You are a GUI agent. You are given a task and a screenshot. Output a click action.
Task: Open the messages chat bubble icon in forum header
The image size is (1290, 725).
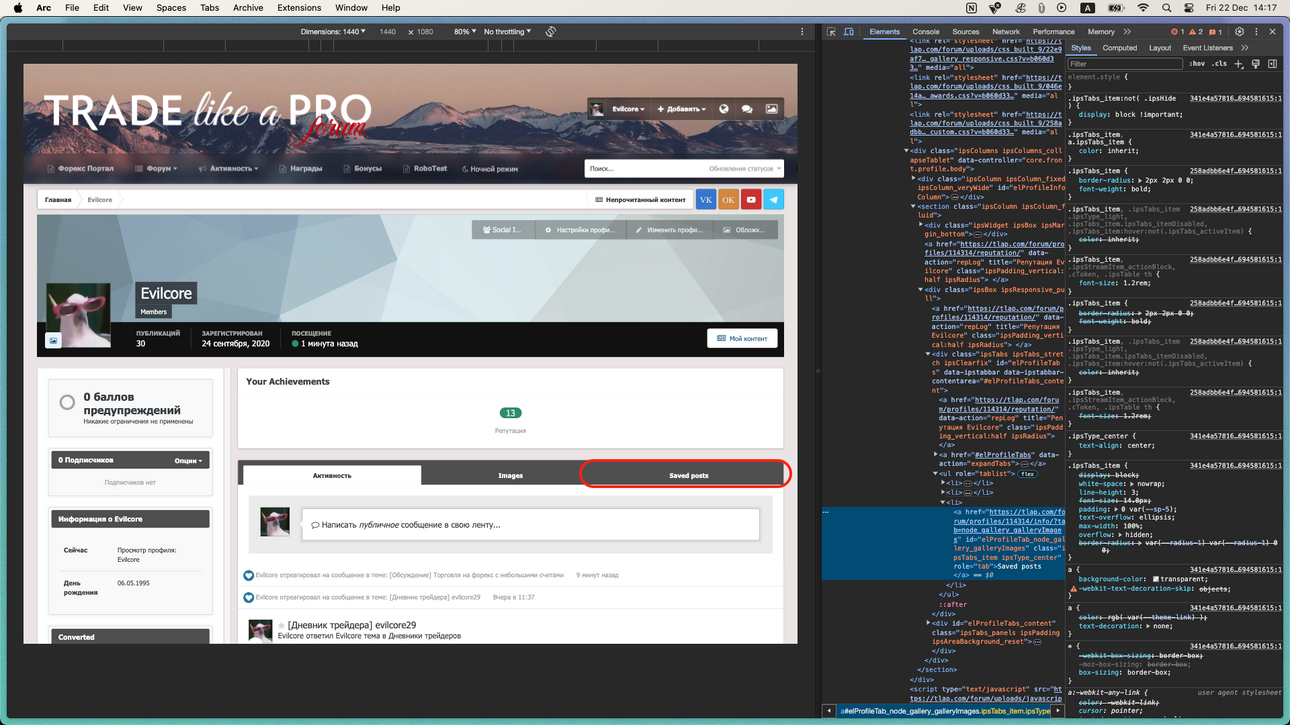coord(747,109)
